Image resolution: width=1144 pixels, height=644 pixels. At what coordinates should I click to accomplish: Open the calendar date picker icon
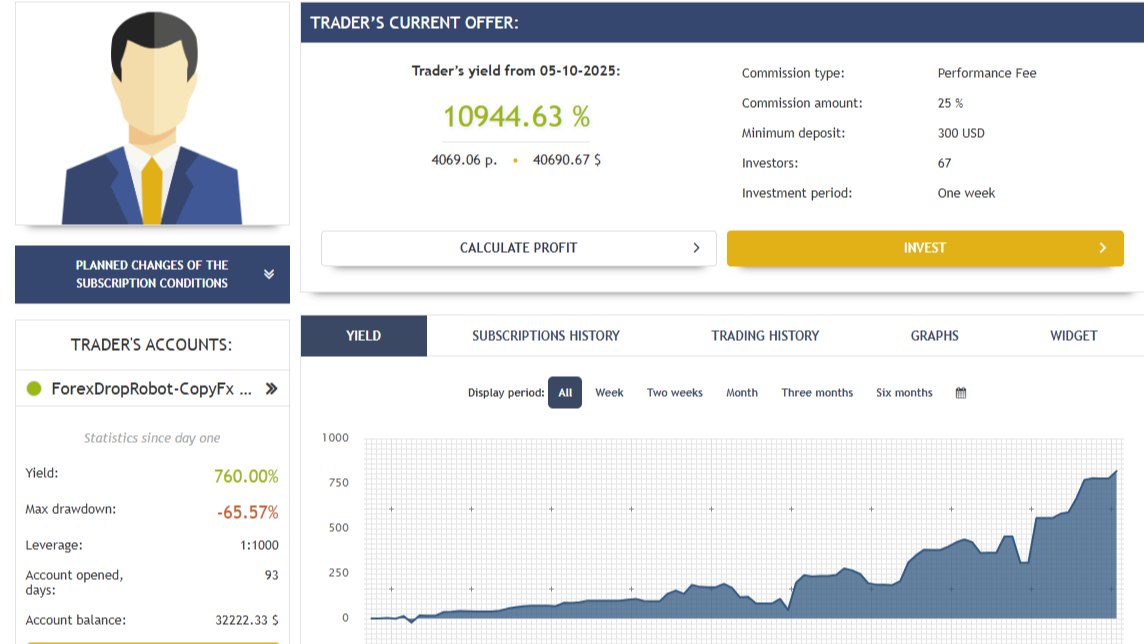pos(961,393)
